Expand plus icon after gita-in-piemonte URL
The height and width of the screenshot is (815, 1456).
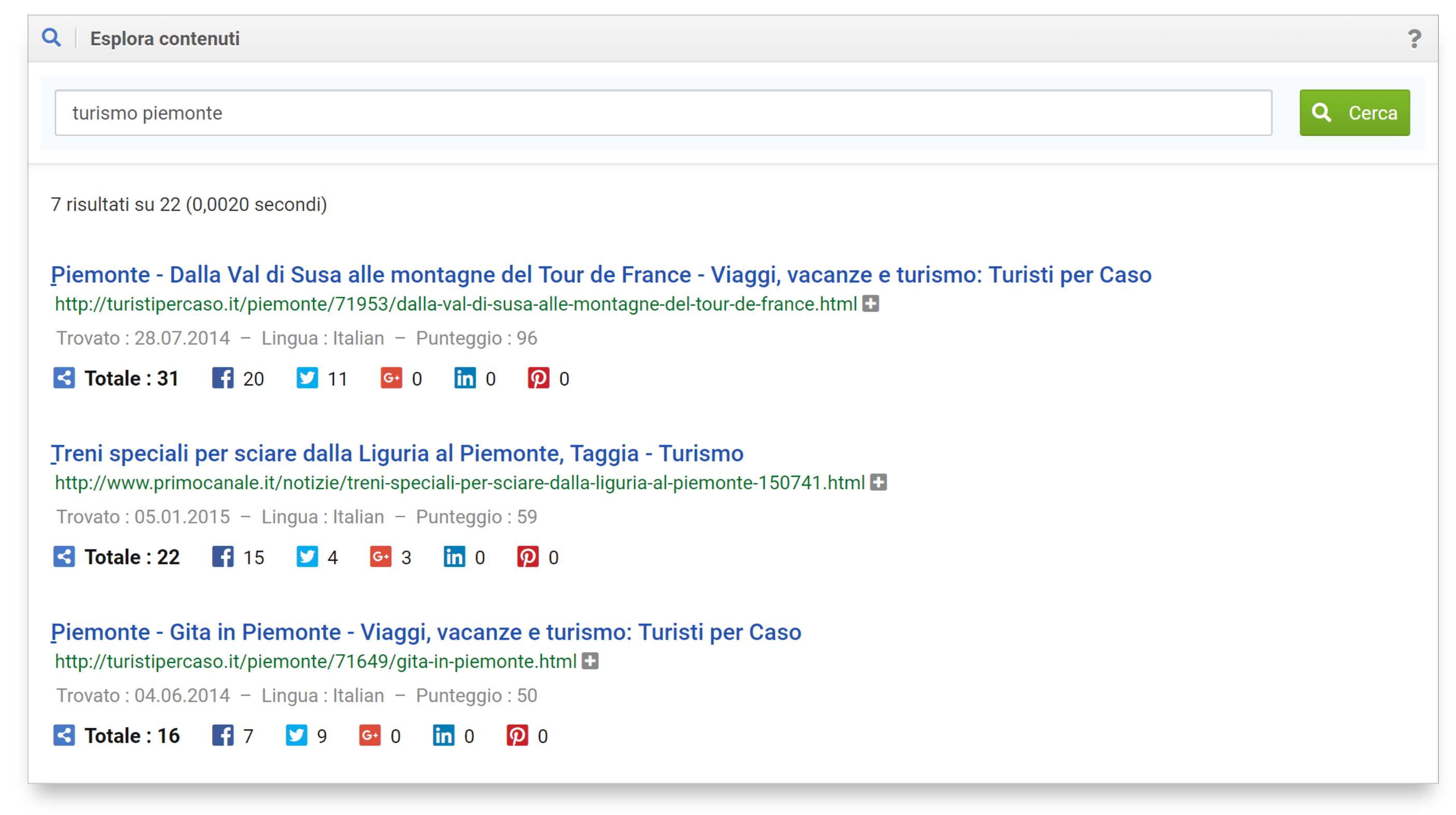(590, 661)
